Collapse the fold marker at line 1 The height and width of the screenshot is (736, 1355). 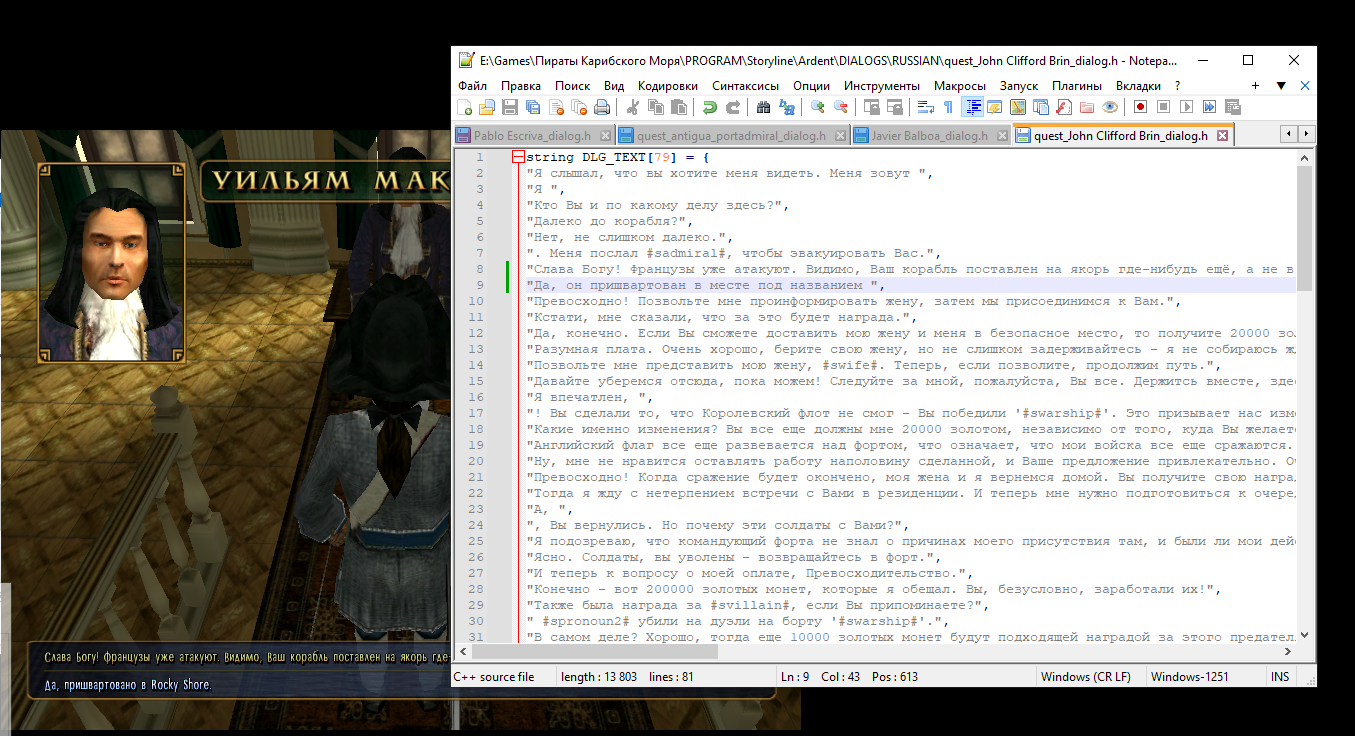pos(517,157)
